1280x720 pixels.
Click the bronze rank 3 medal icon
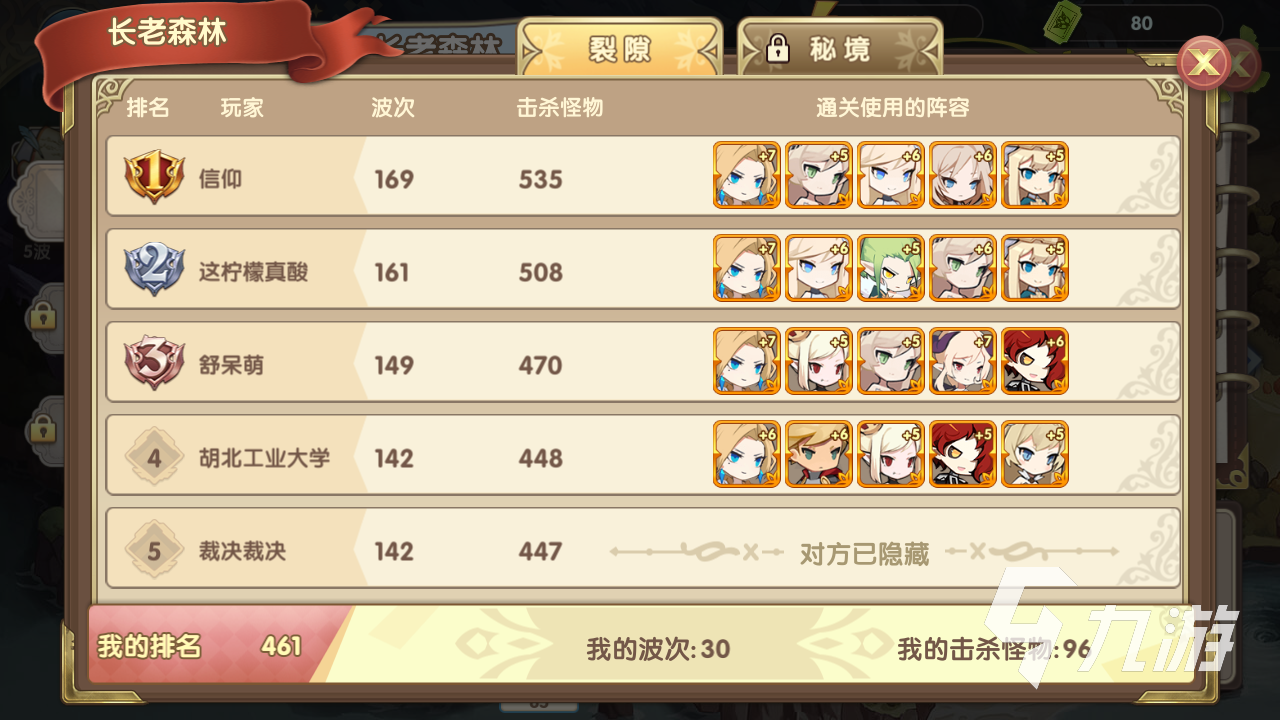point(153,364)
